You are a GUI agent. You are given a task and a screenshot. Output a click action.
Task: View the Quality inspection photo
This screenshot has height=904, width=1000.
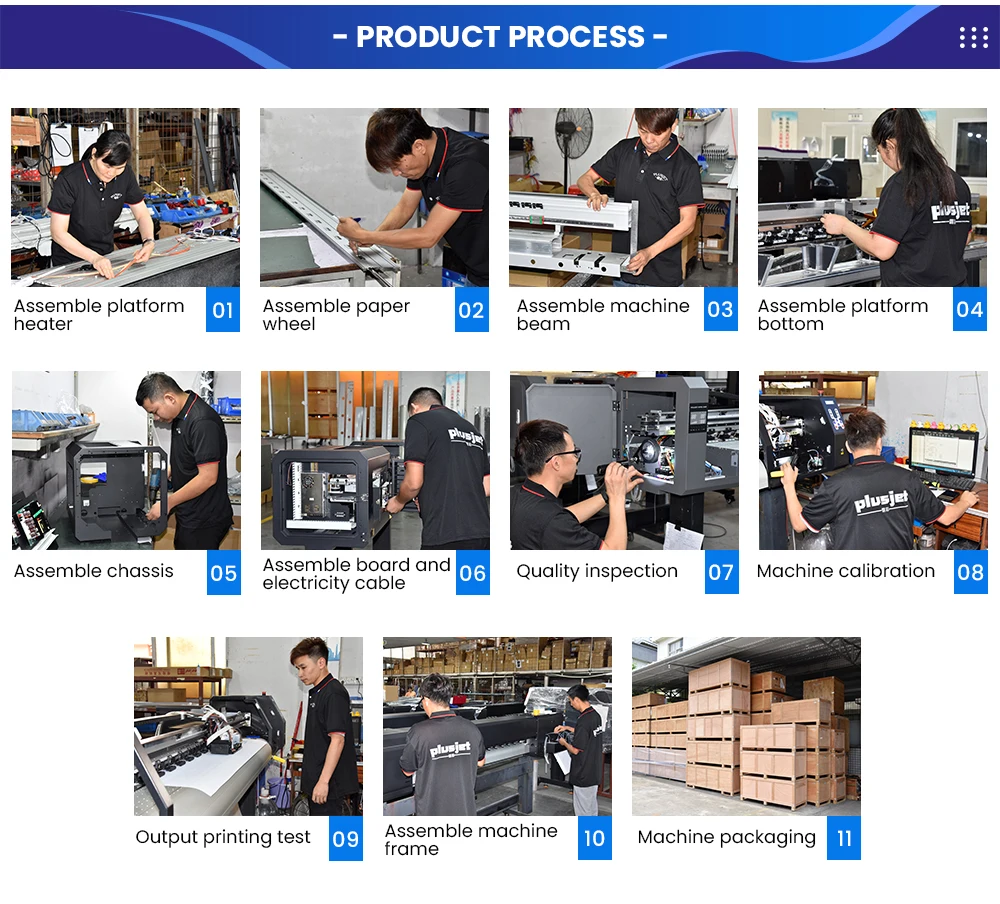click(624, 460)
